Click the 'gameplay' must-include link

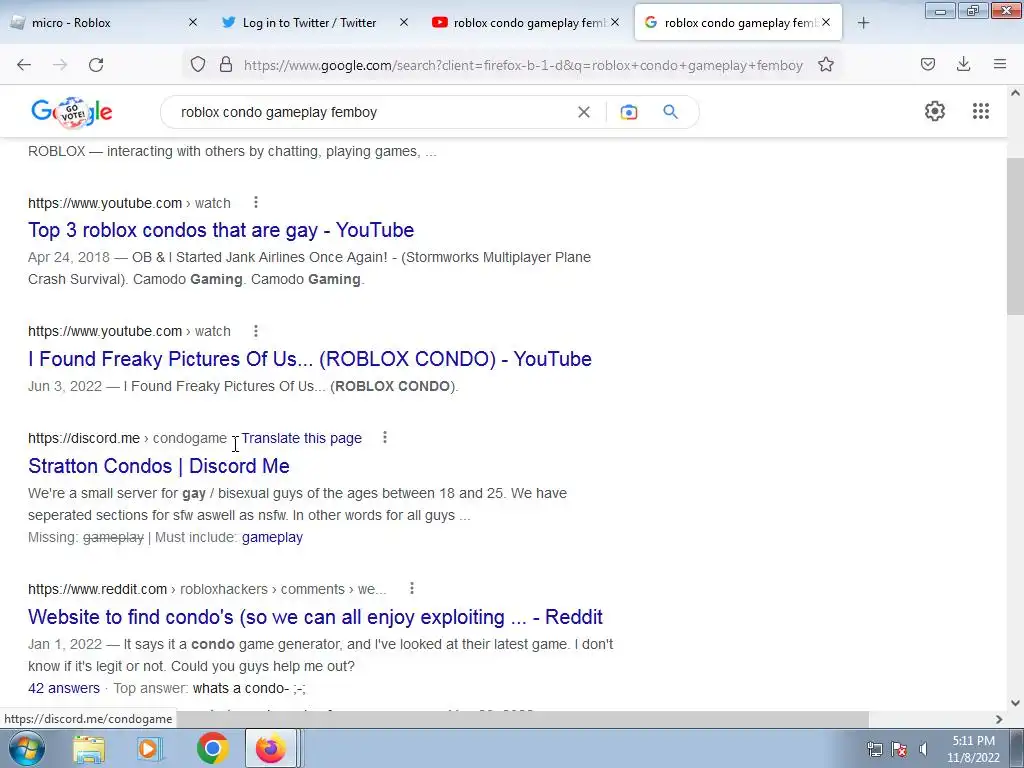pos(272,537)
